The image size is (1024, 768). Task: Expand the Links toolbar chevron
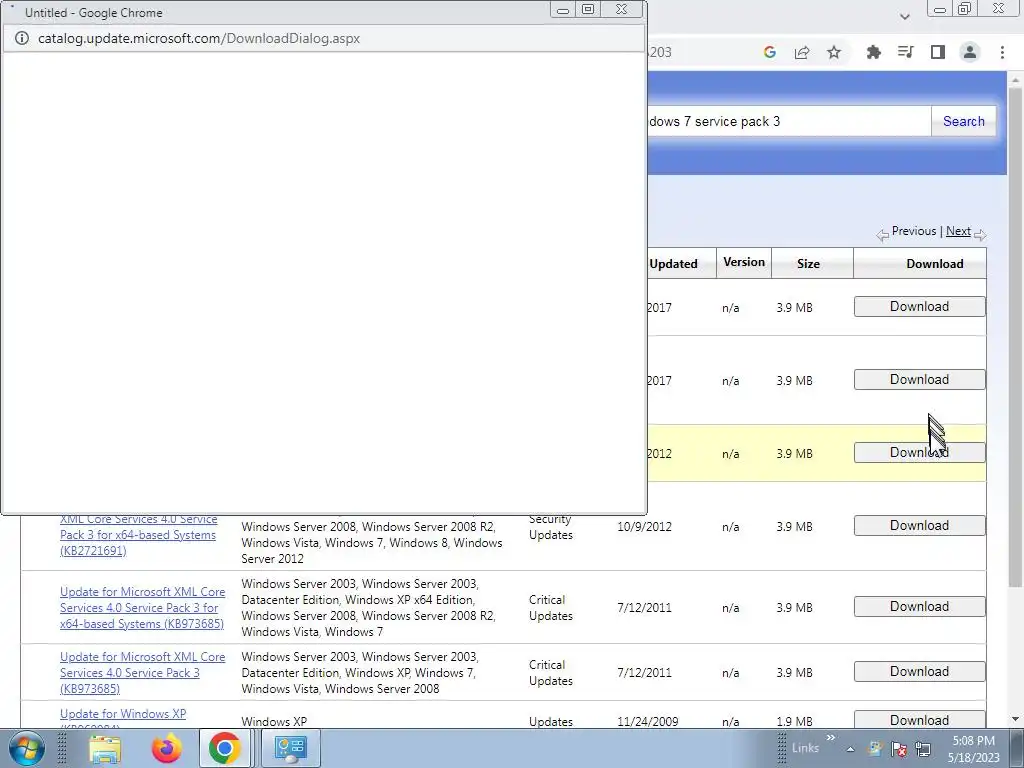click(831, 738)
